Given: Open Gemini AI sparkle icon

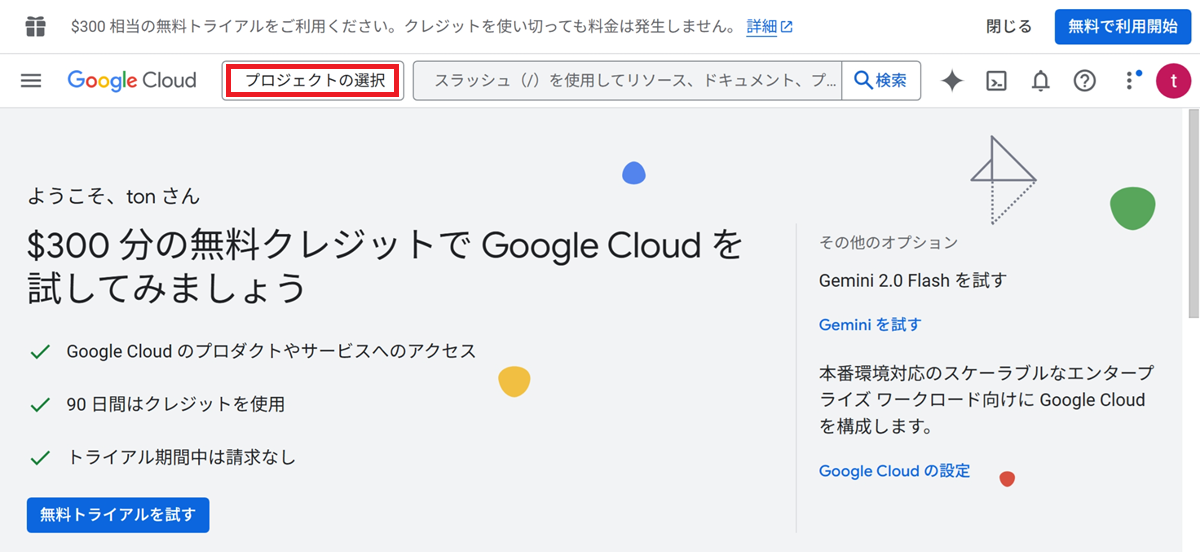Looking at the screenshot, I should [x=952, y=81].
